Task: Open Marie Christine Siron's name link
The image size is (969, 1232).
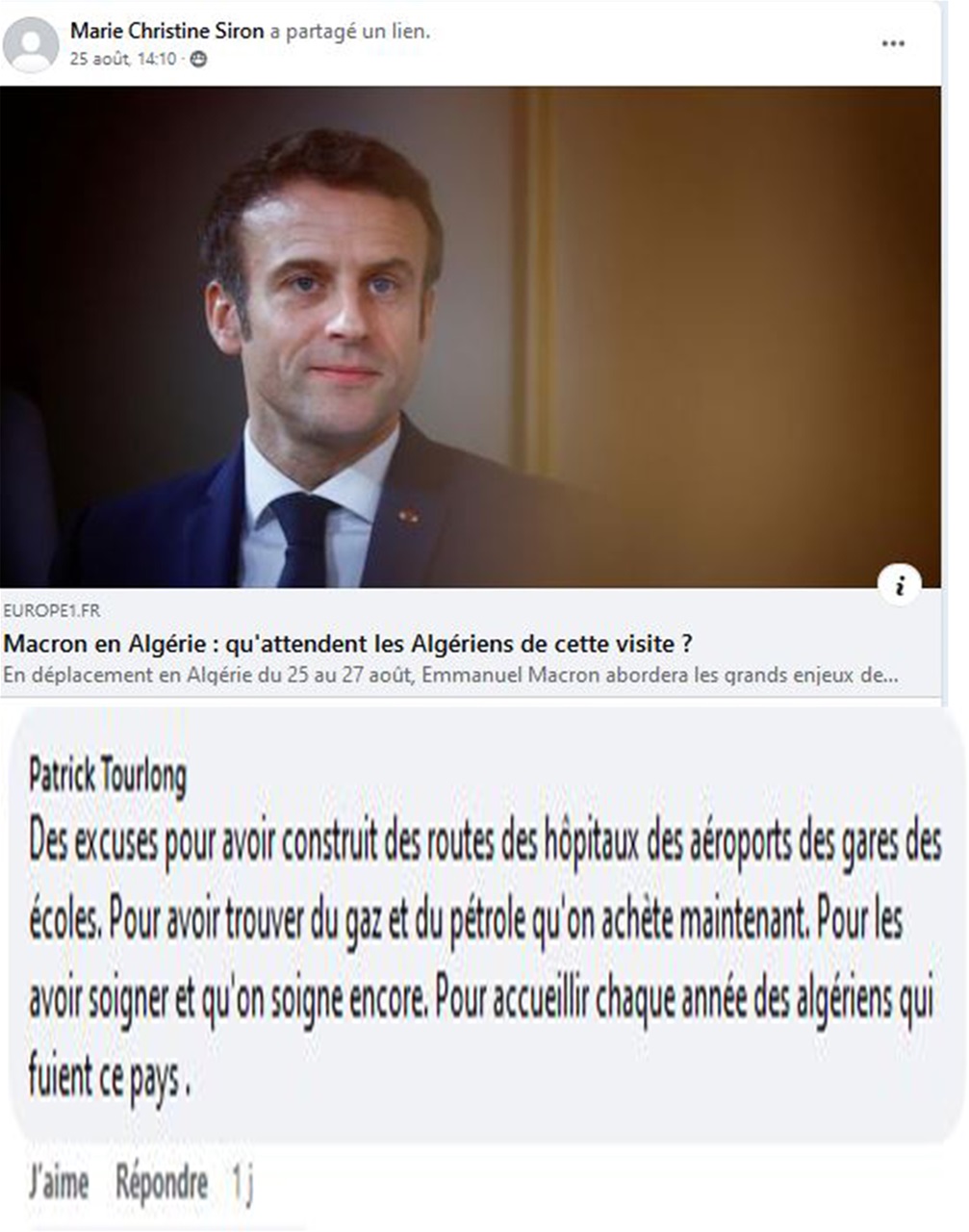Action: 166,31
